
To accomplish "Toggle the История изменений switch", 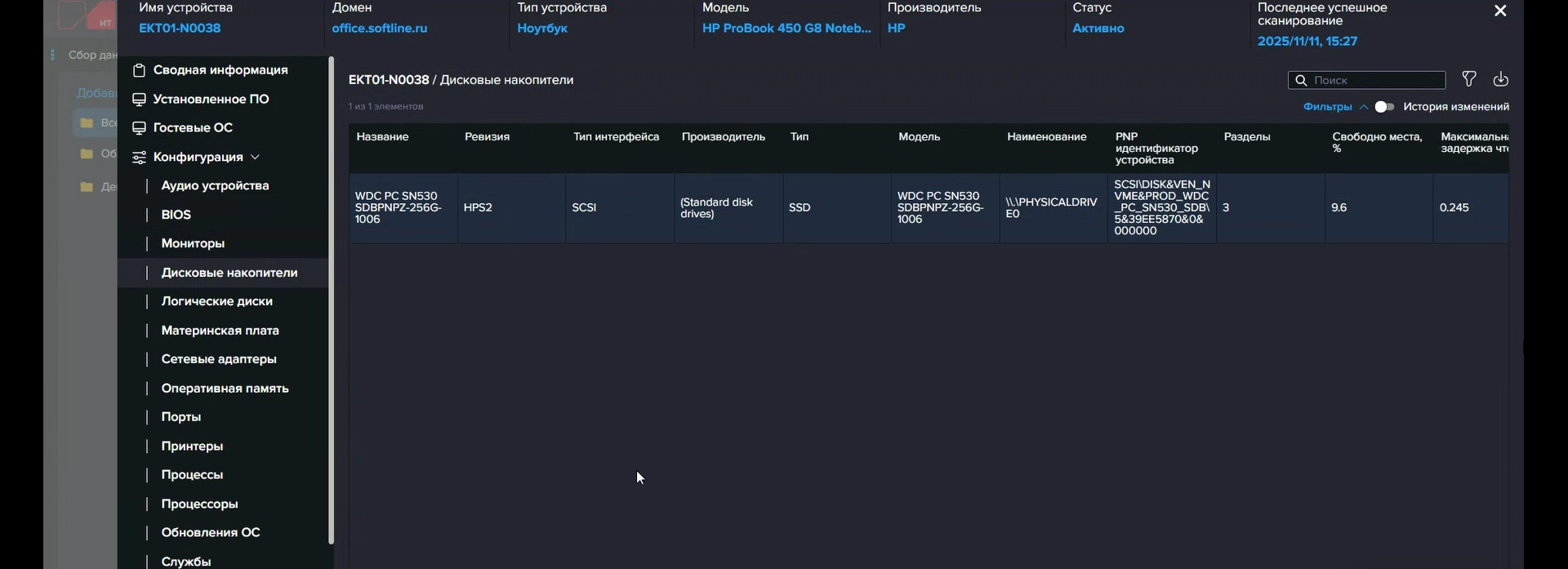I will pyautogui.click(x=1384, y=107).
